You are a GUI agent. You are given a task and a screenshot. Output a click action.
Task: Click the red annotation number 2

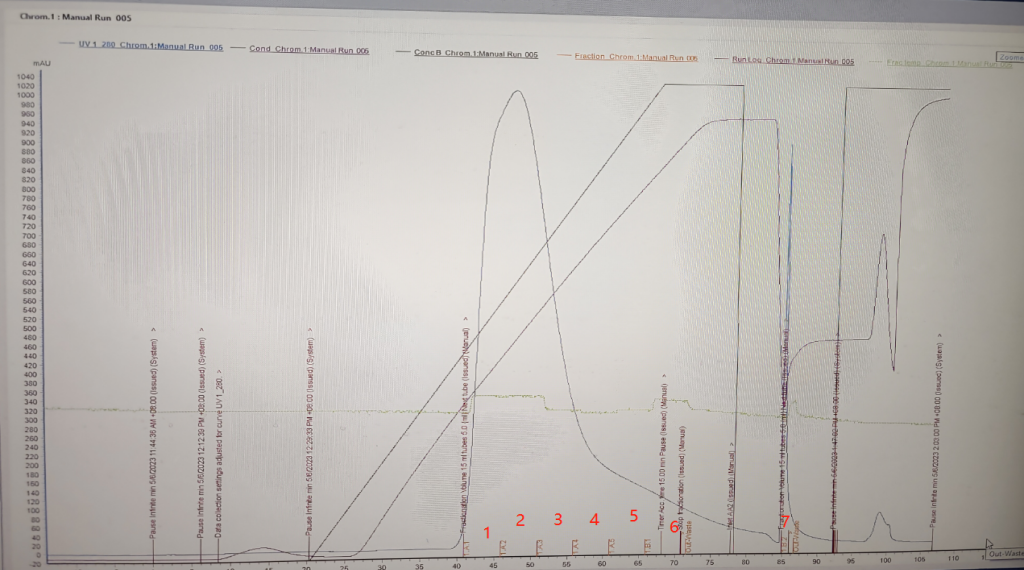point(520,519)
